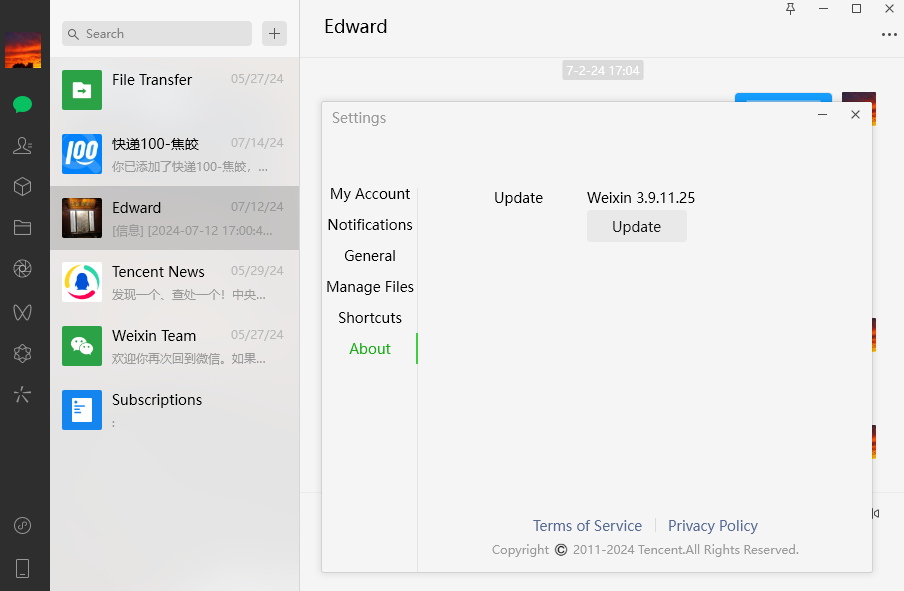
Task: Go to the Shortcuts settings tab
Action: [x=370, y=318]
